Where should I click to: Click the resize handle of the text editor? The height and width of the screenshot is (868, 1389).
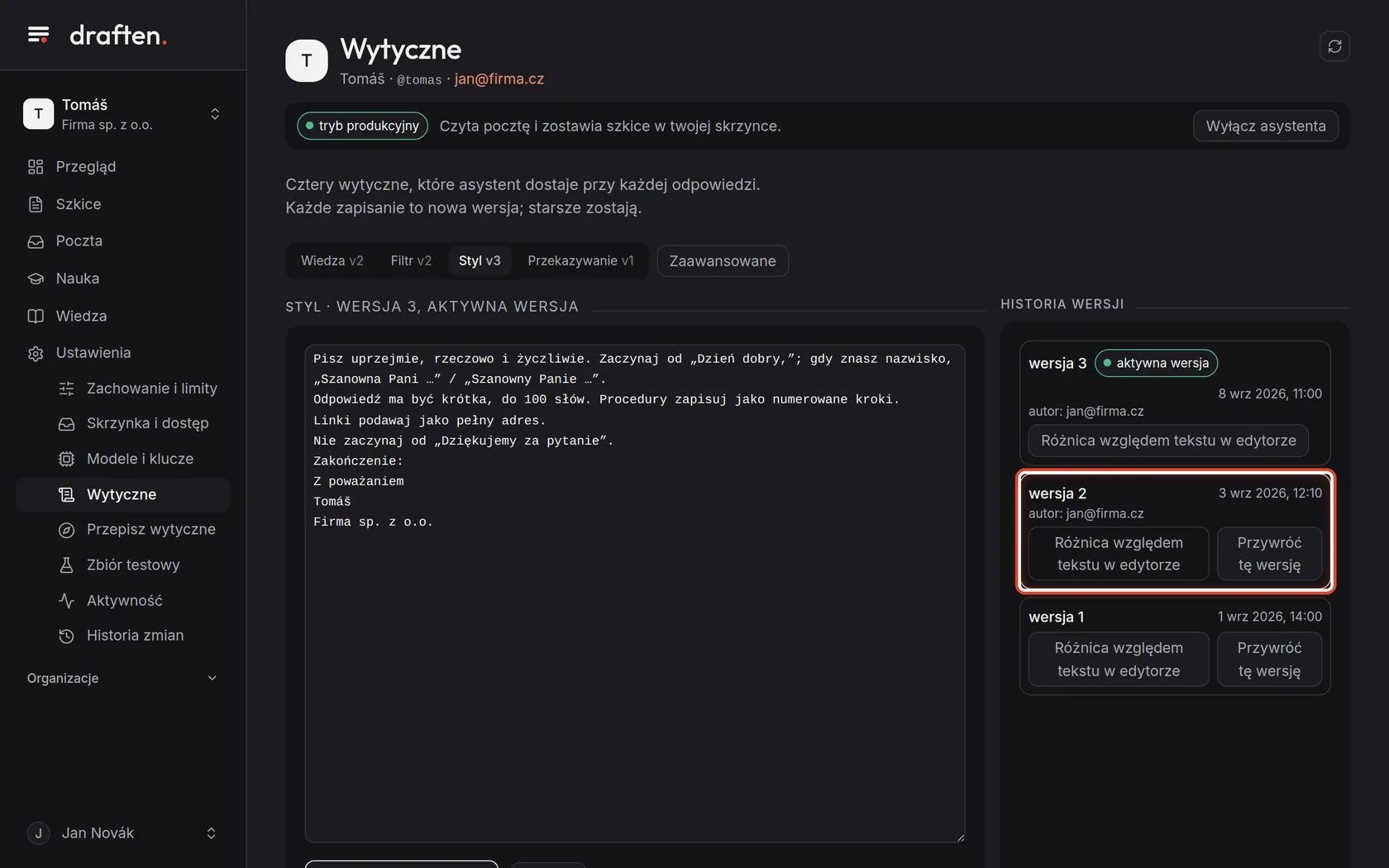(960, 837)
